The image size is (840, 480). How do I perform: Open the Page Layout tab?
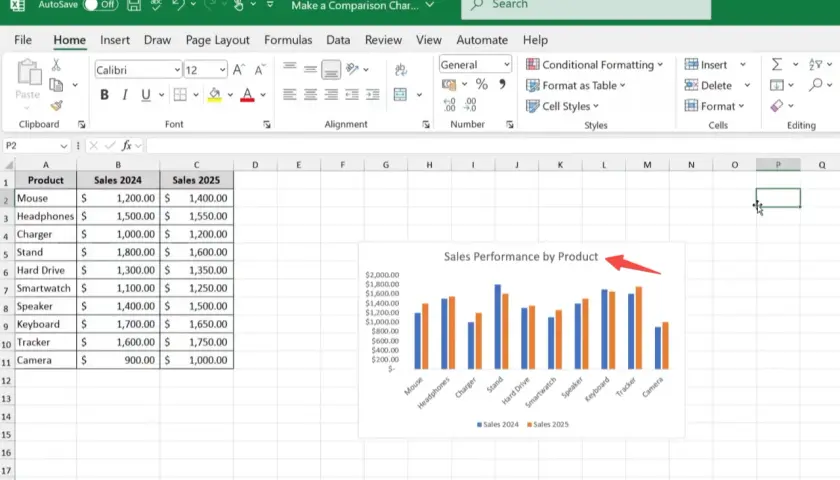tap(218, 40)
